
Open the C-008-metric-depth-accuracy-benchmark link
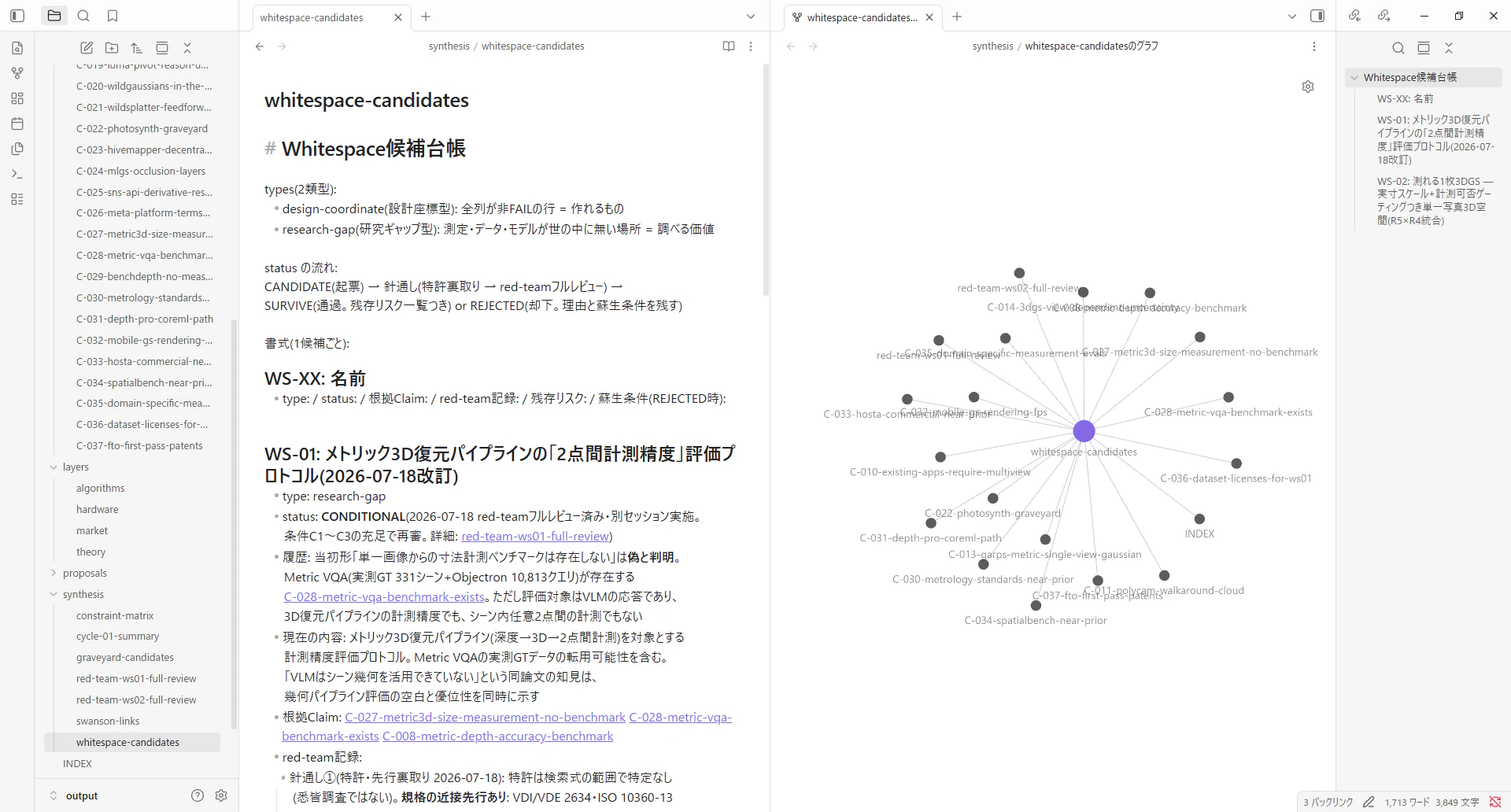497,736
